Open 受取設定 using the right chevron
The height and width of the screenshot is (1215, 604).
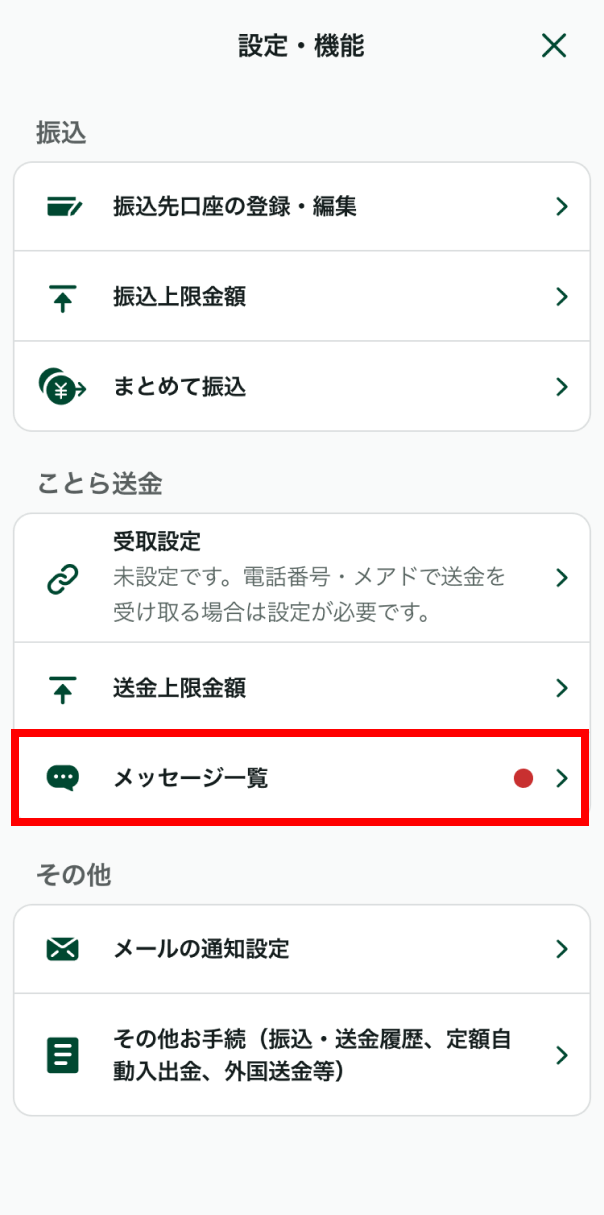pyautogui.click(x=562, y=578)
